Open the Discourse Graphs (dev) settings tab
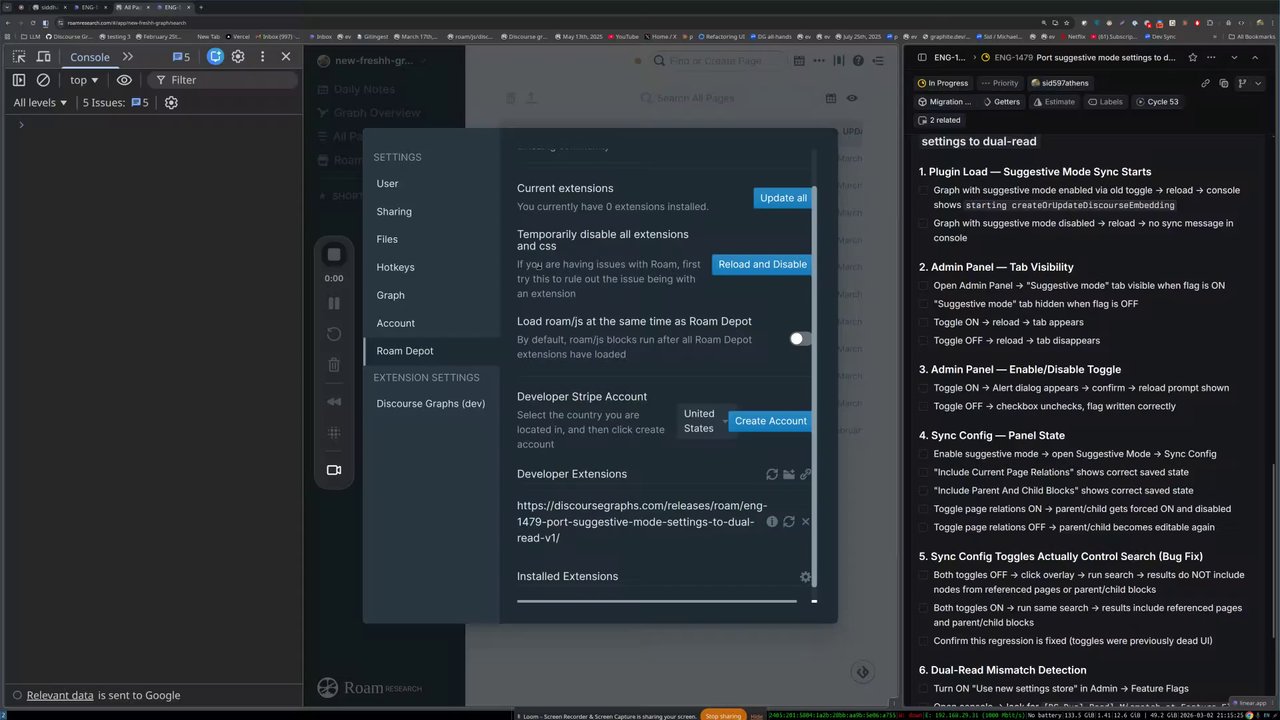This screenshot has height=720, width=1280. 431,404
